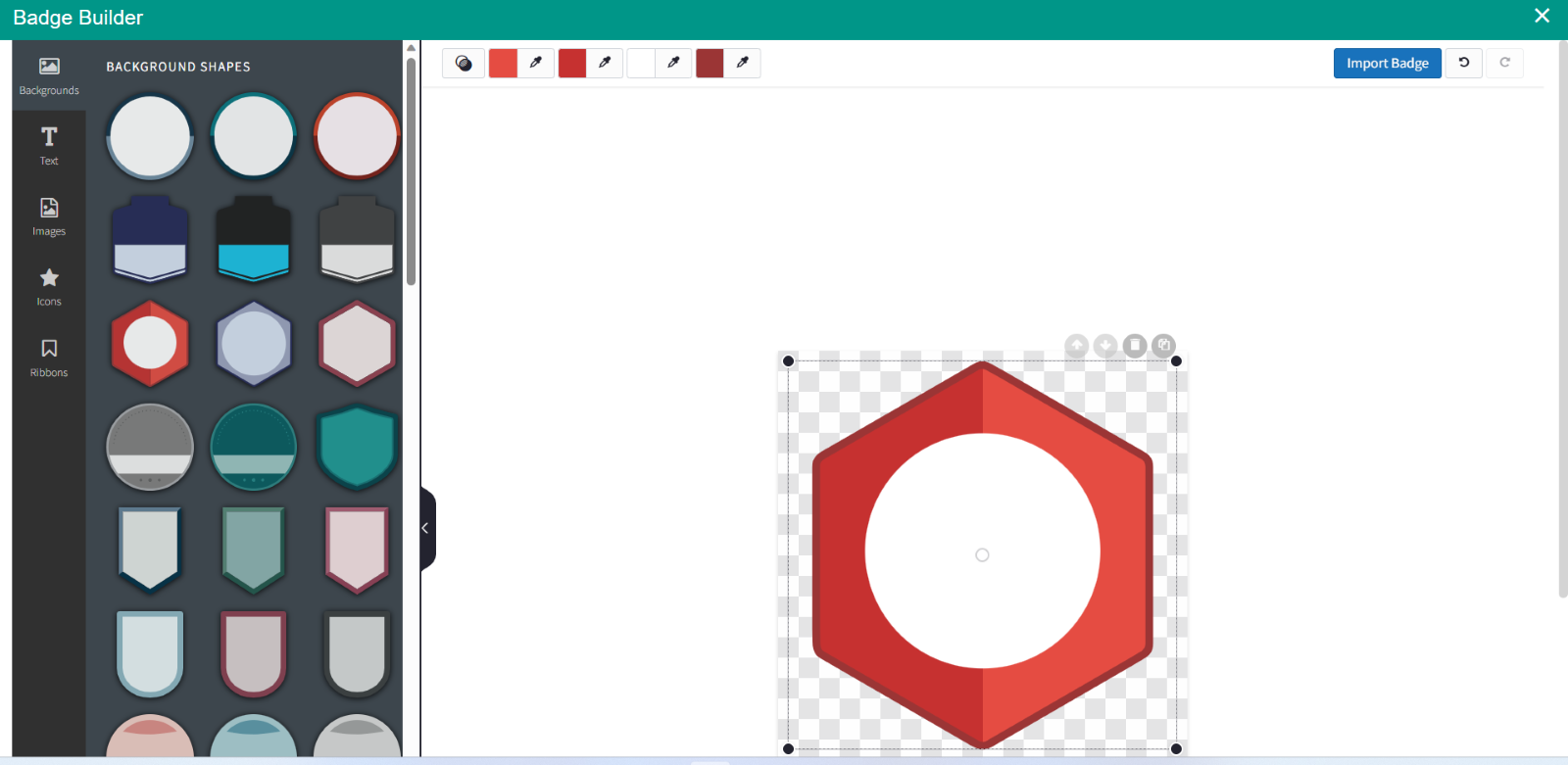
Task: Click the center point of the badge
Action: (x=983, y=555)
